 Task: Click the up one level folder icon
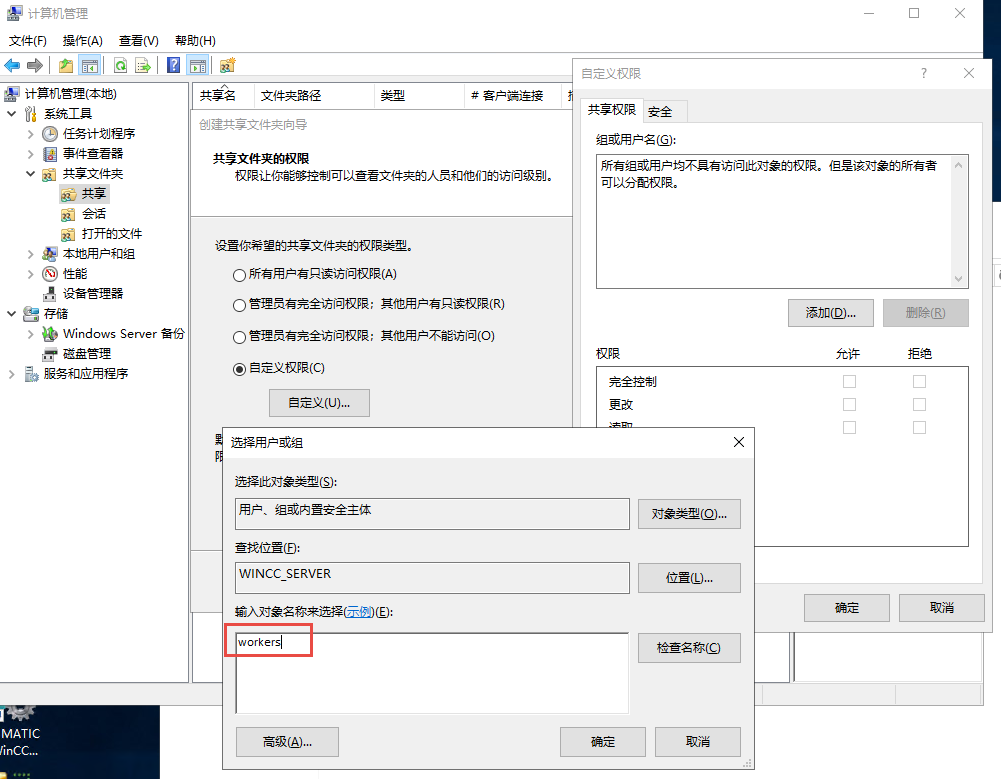66,65
